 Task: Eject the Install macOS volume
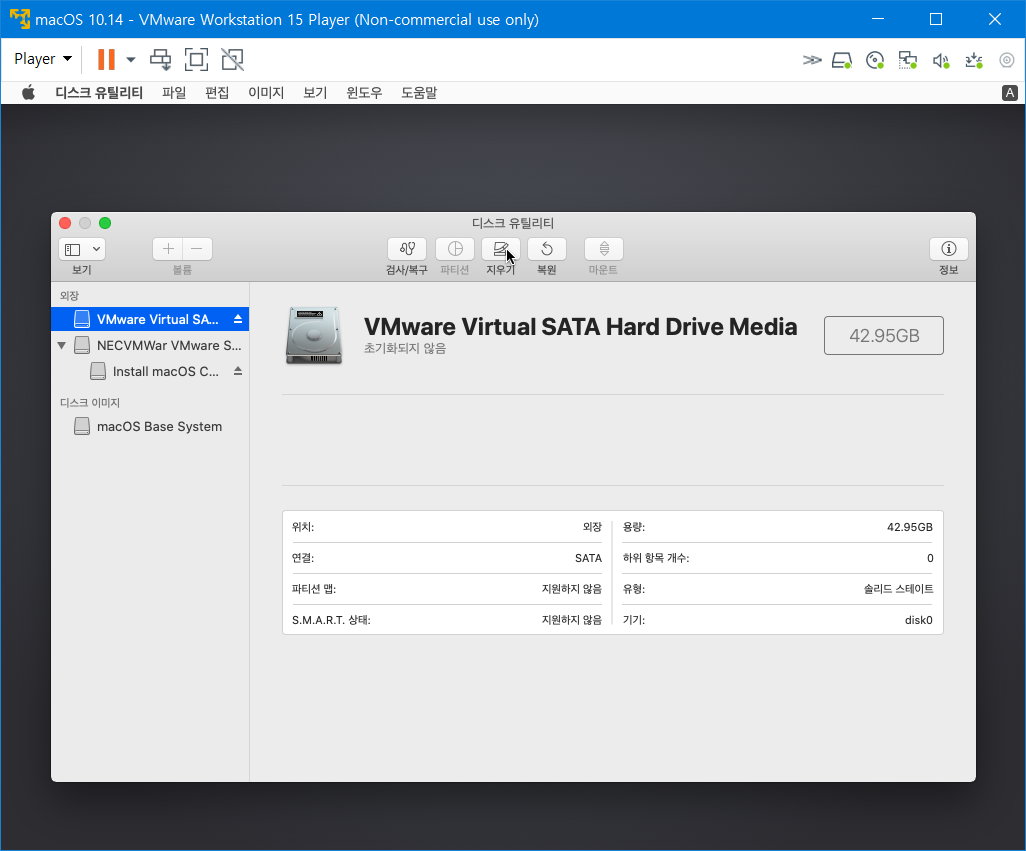pyautogui.click(x=238, y=372)
